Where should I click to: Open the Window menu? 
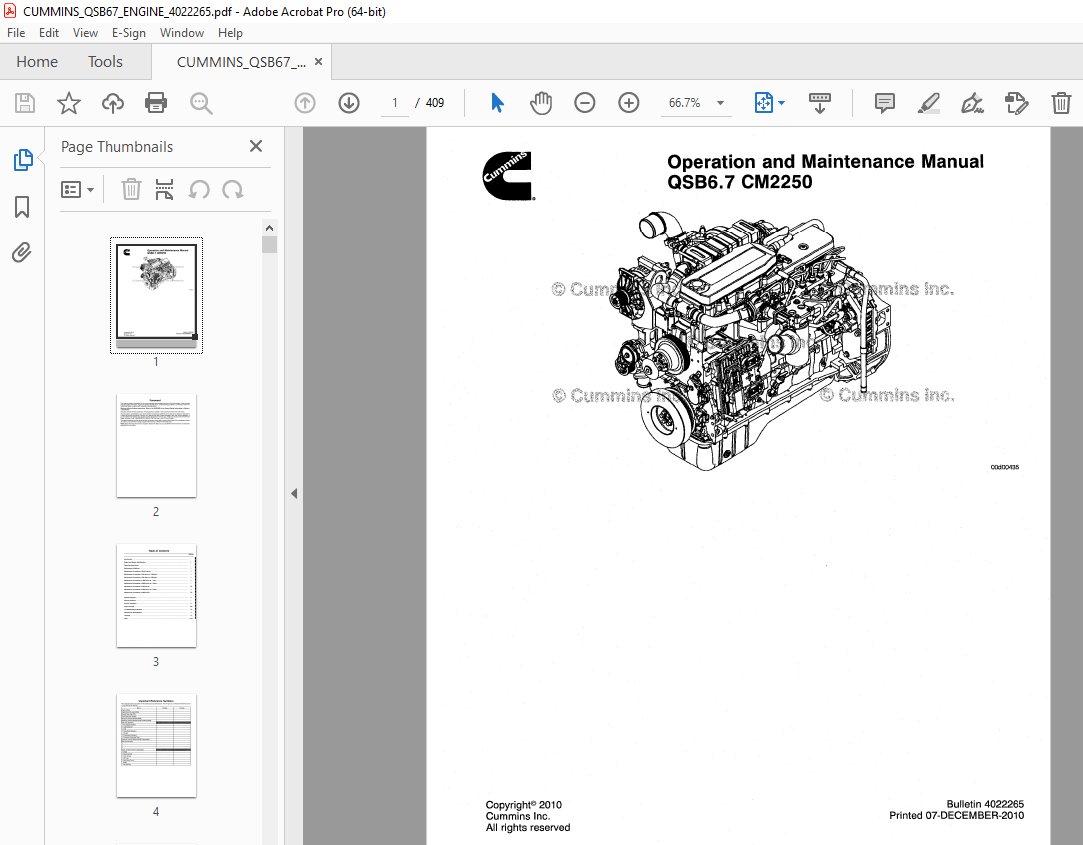(182, 32)
